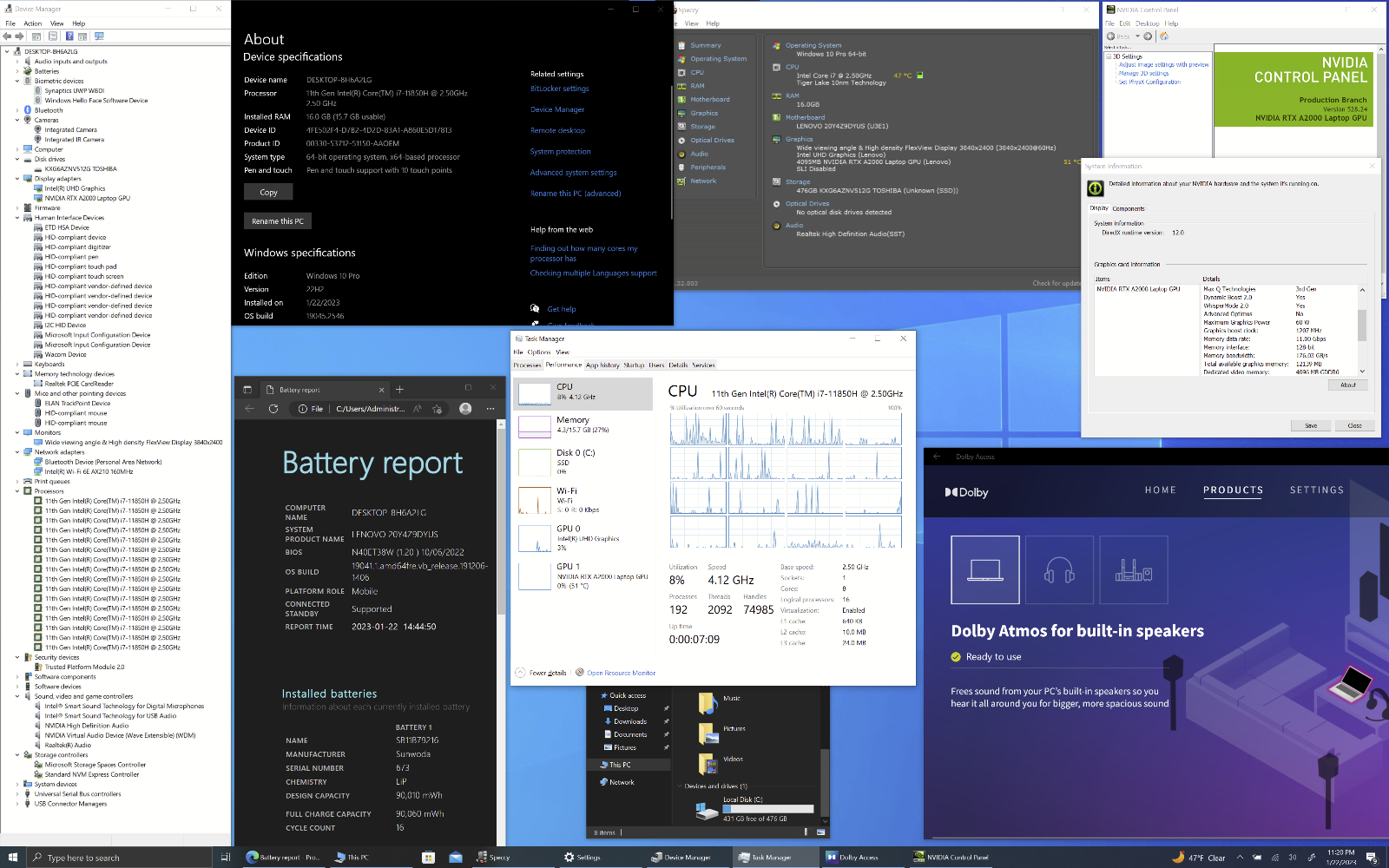Click scan for hardware changes monitor icon
The width and height of the screenshot is (1389, 868).
pyautogui.click(x=99, y=36)
